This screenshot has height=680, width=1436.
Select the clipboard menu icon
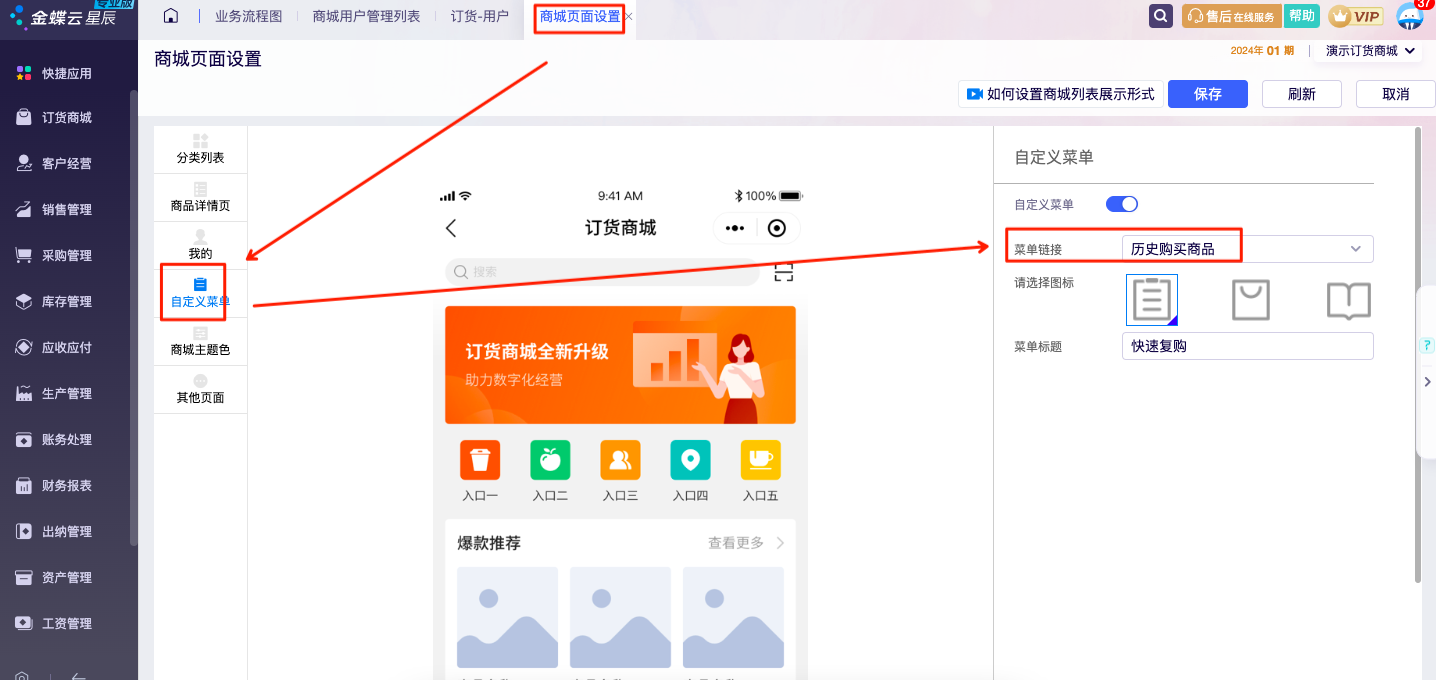point(1152,300)
